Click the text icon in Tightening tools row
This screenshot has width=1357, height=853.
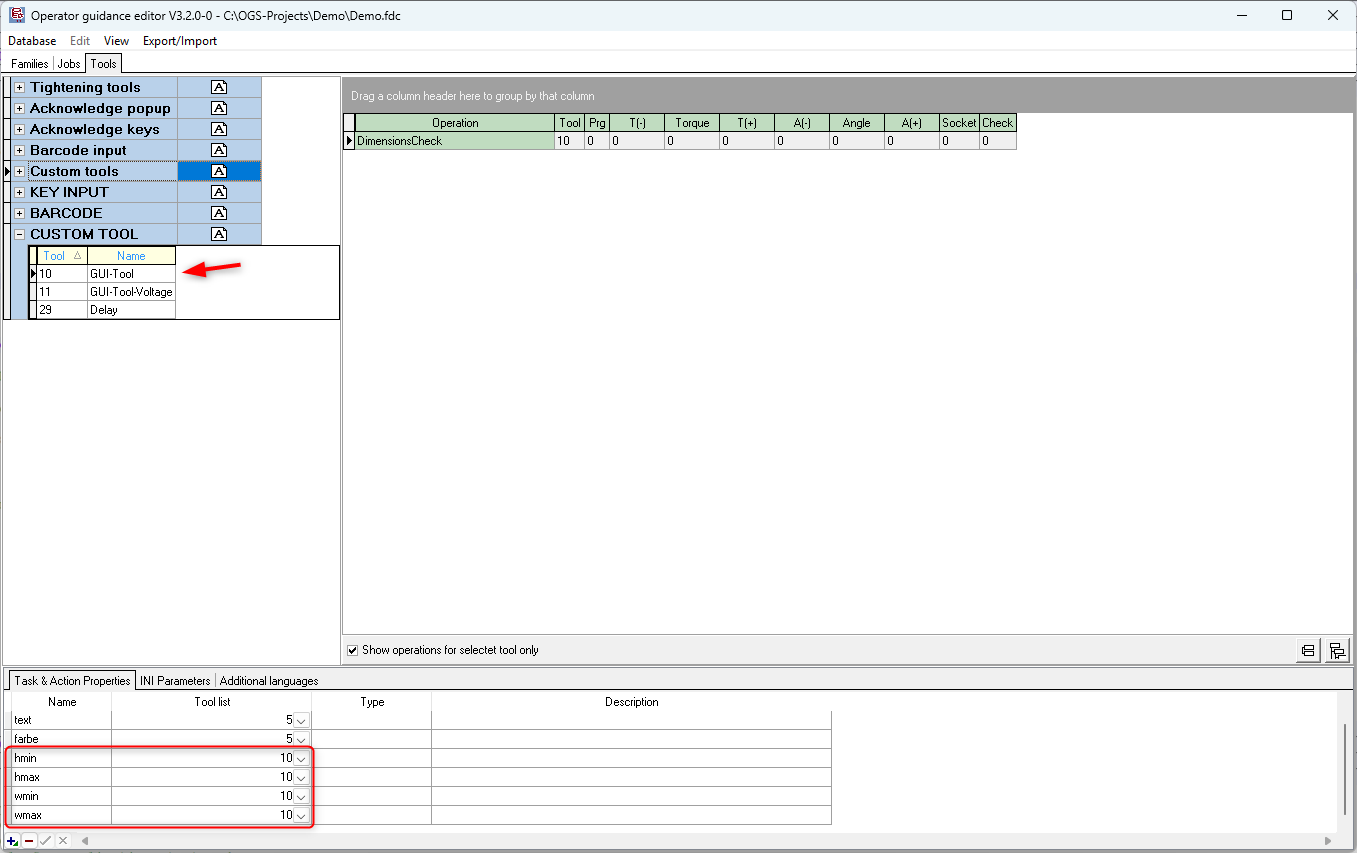click(219, 87)
